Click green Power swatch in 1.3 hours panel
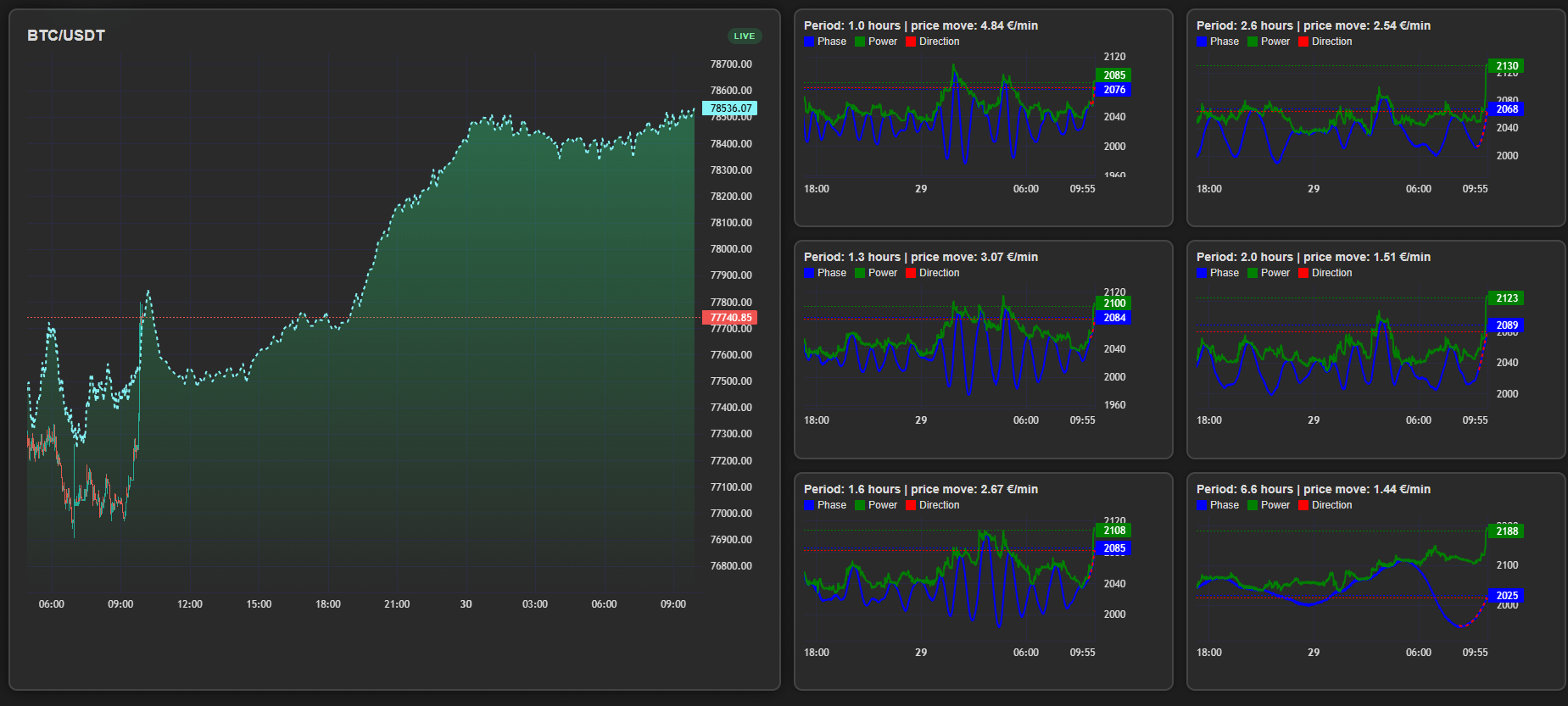Image resolution: width=1568 pixels, height=706 pixels. [x=860, y=273]
